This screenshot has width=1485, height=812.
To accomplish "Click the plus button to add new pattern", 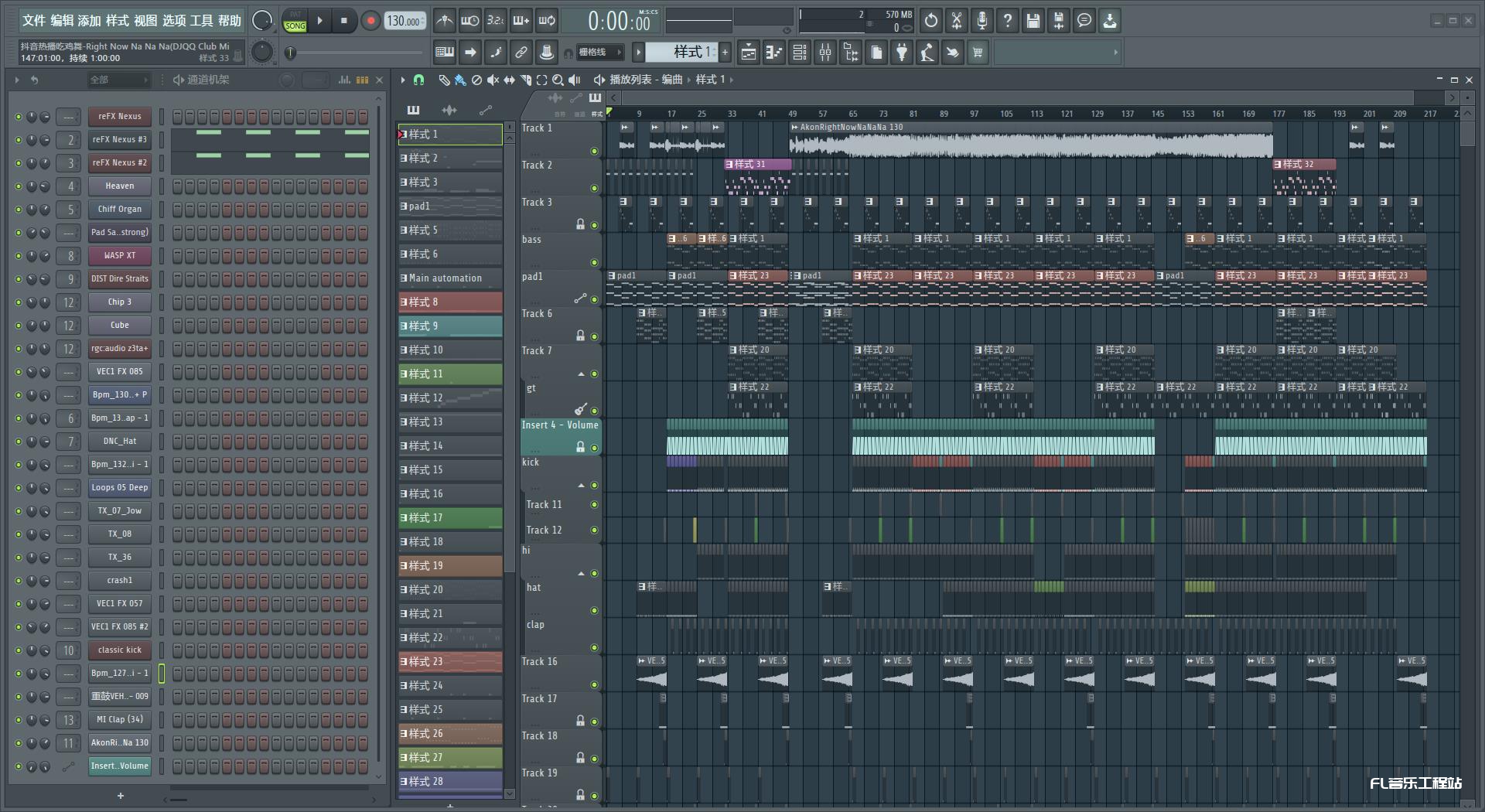I will pyautogui.click(x=725, y=52).
